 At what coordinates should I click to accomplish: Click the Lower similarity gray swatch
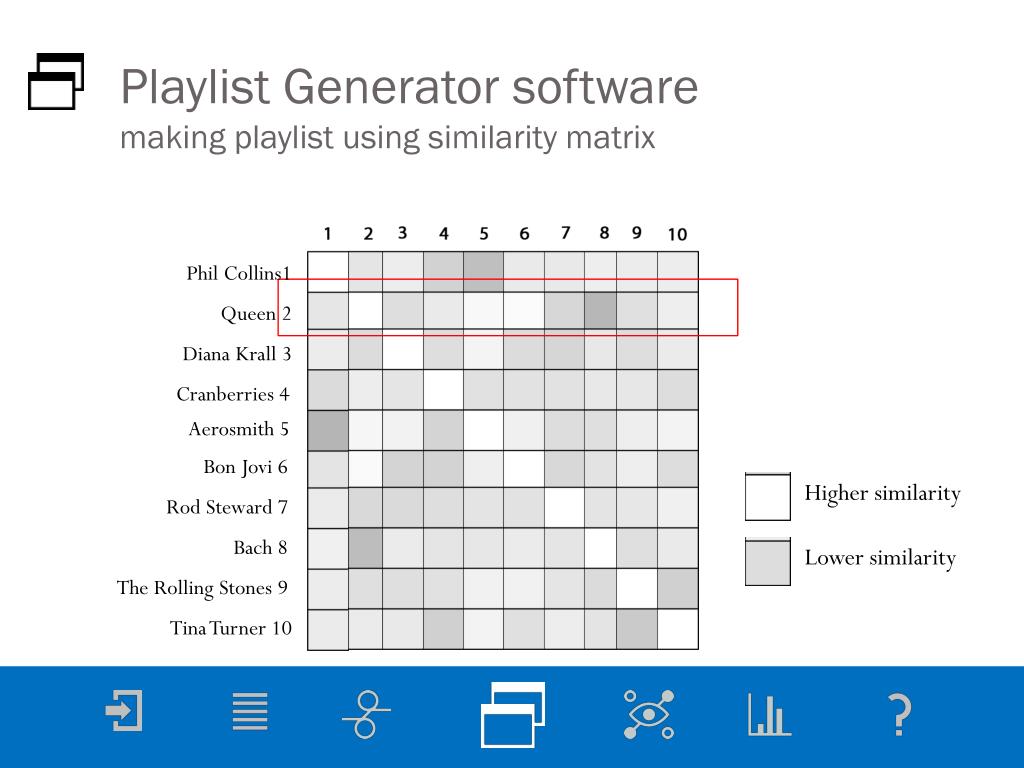[x=768, y=562]
